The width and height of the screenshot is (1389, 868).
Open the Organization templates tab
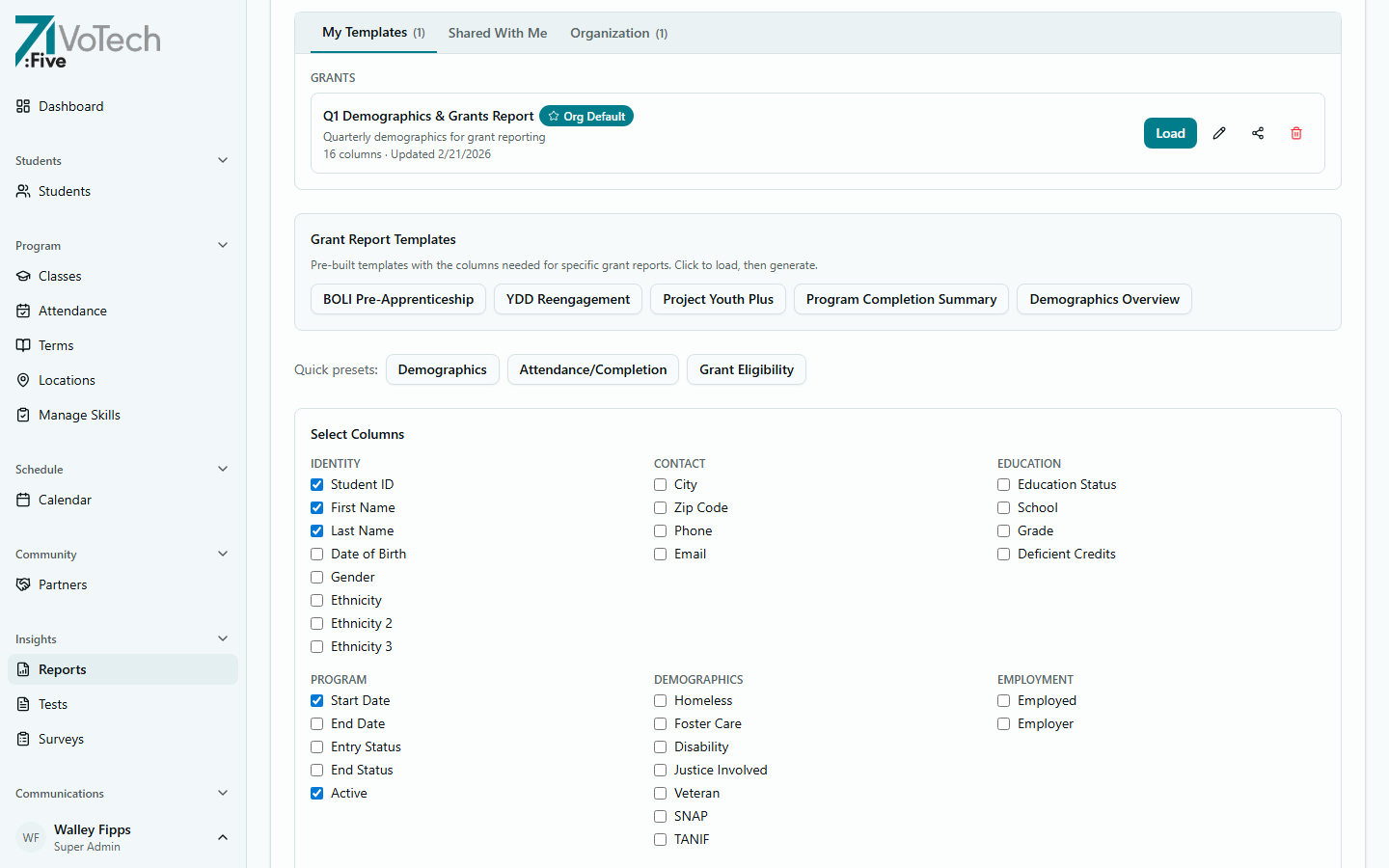618,32
